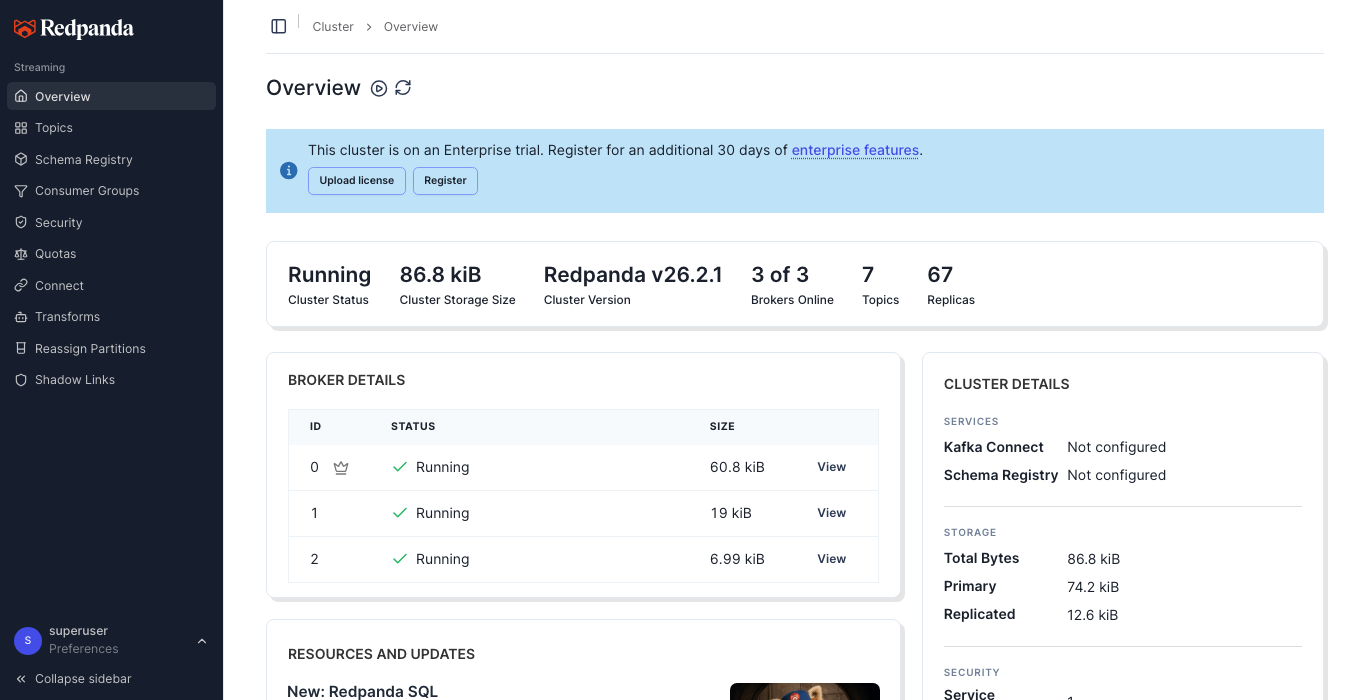The image size is (1366, 700).
Task: Click the Register button
Action: pyautogui.click(x=445, y=181)
